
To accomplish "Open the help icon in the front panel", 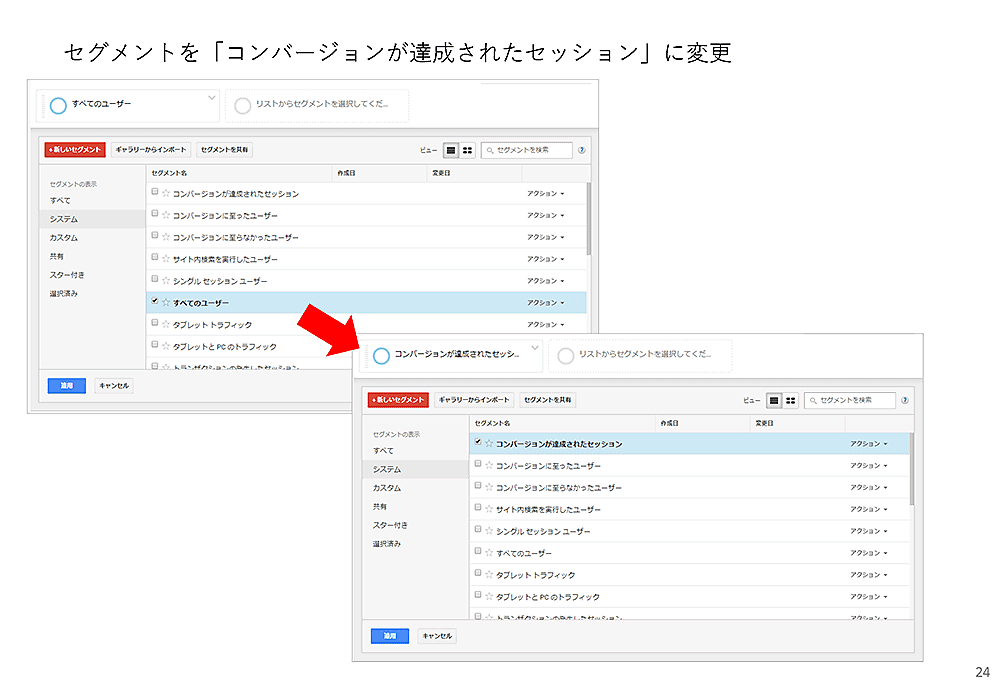I will pyautogui.click(x=905, y=400).
